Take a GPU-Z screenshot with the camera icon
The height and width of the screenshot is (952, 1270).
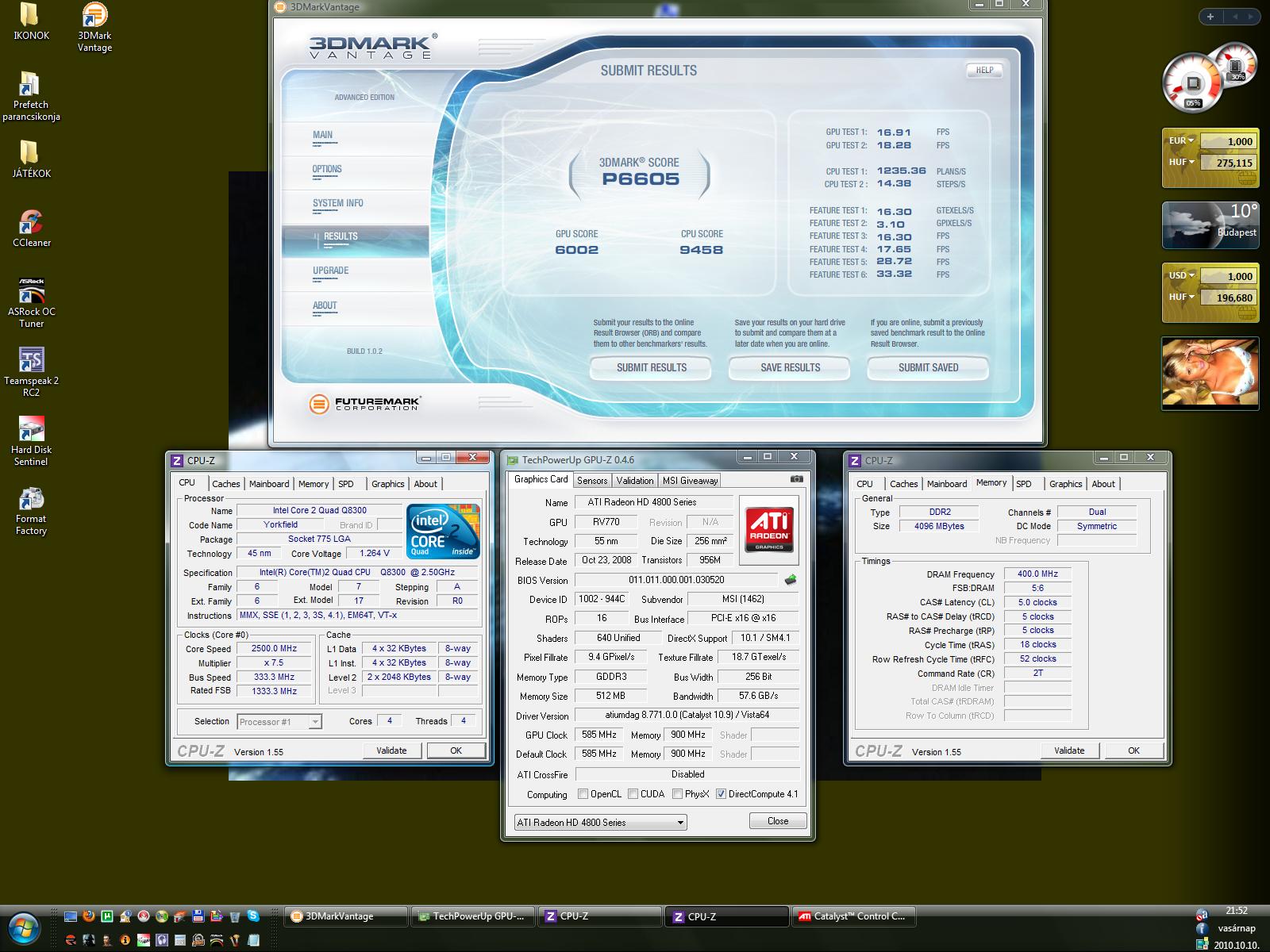(x=797, y=479)
